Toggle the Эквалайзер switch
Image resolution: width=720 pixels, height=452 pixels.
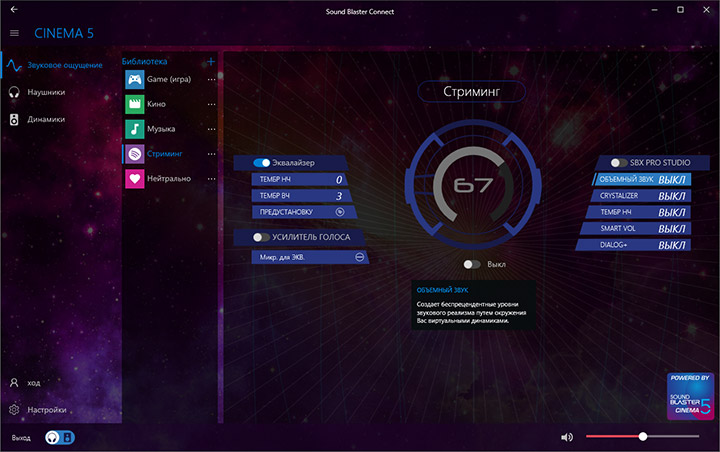click(x=262, y=163)
